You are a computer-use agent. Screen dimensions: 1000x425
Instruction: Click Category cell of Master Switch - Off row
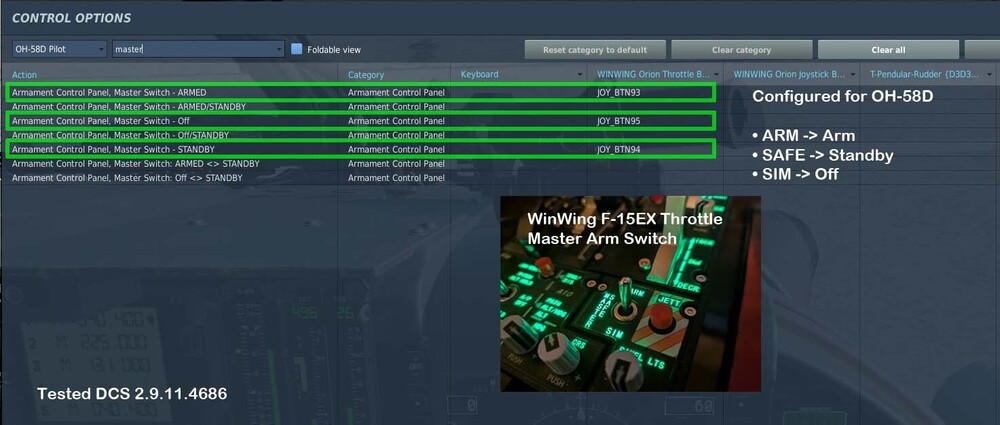(396, 121)
